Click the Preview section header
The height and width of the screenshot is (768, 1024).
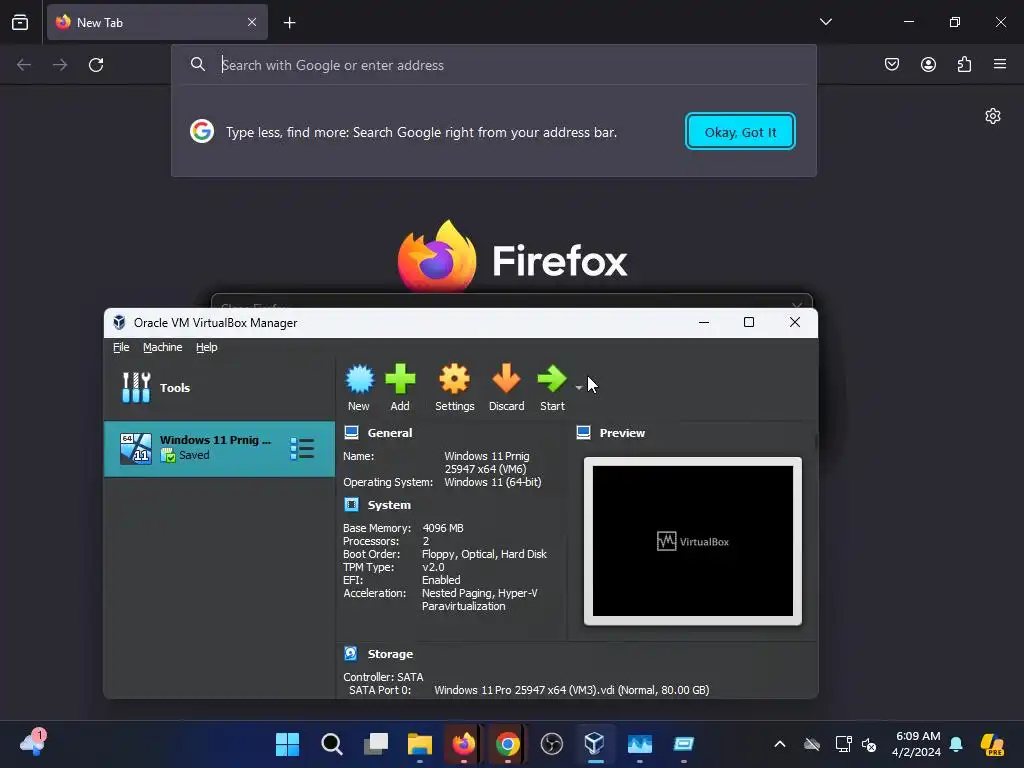[x=622, y=433]
